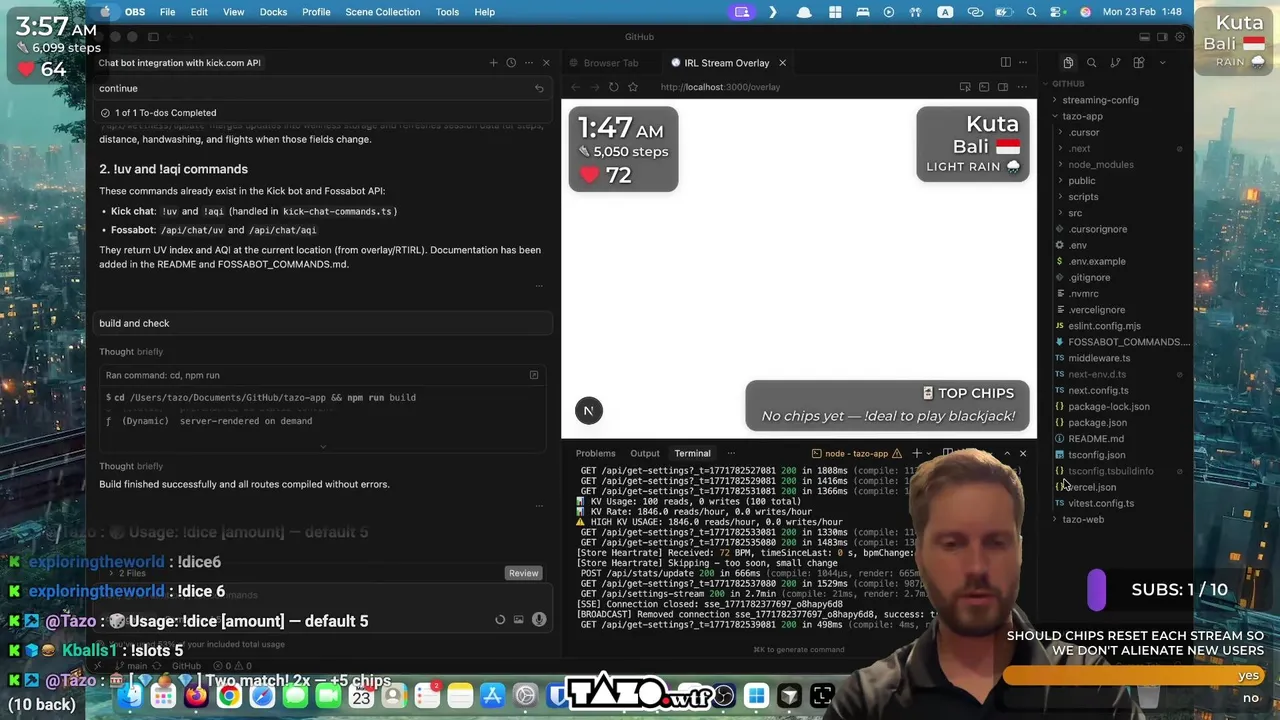Bookmark the overlay page with star icon
Viewport: 1280px width, 720px height.
[633, 87]
